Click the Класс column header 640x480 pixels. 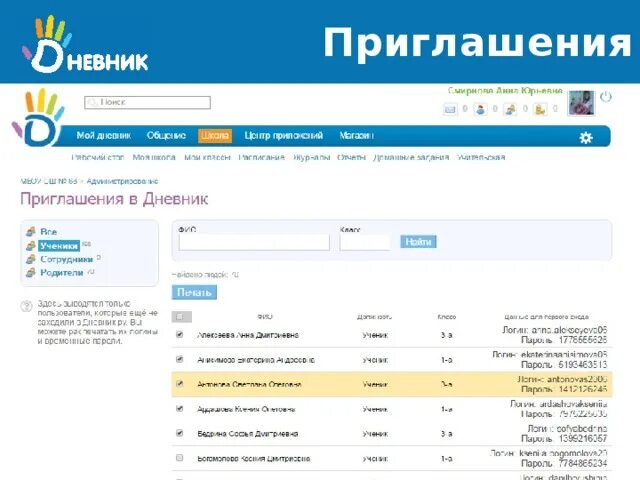pyautogui.click(x=447, y=317)
